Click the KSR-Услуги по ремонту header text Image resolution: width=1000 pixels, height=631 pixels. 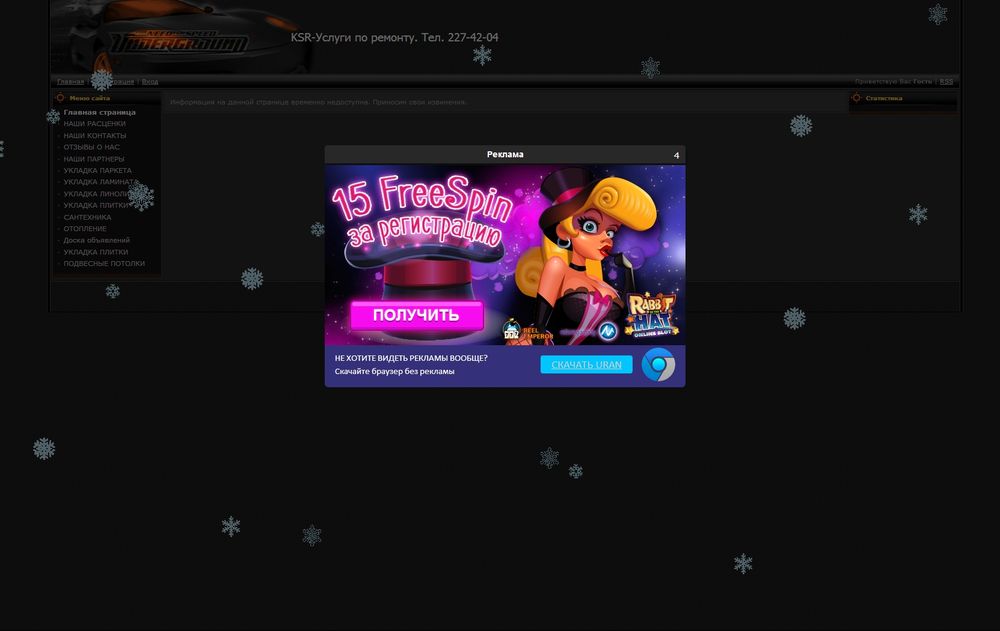coord(394,38)
